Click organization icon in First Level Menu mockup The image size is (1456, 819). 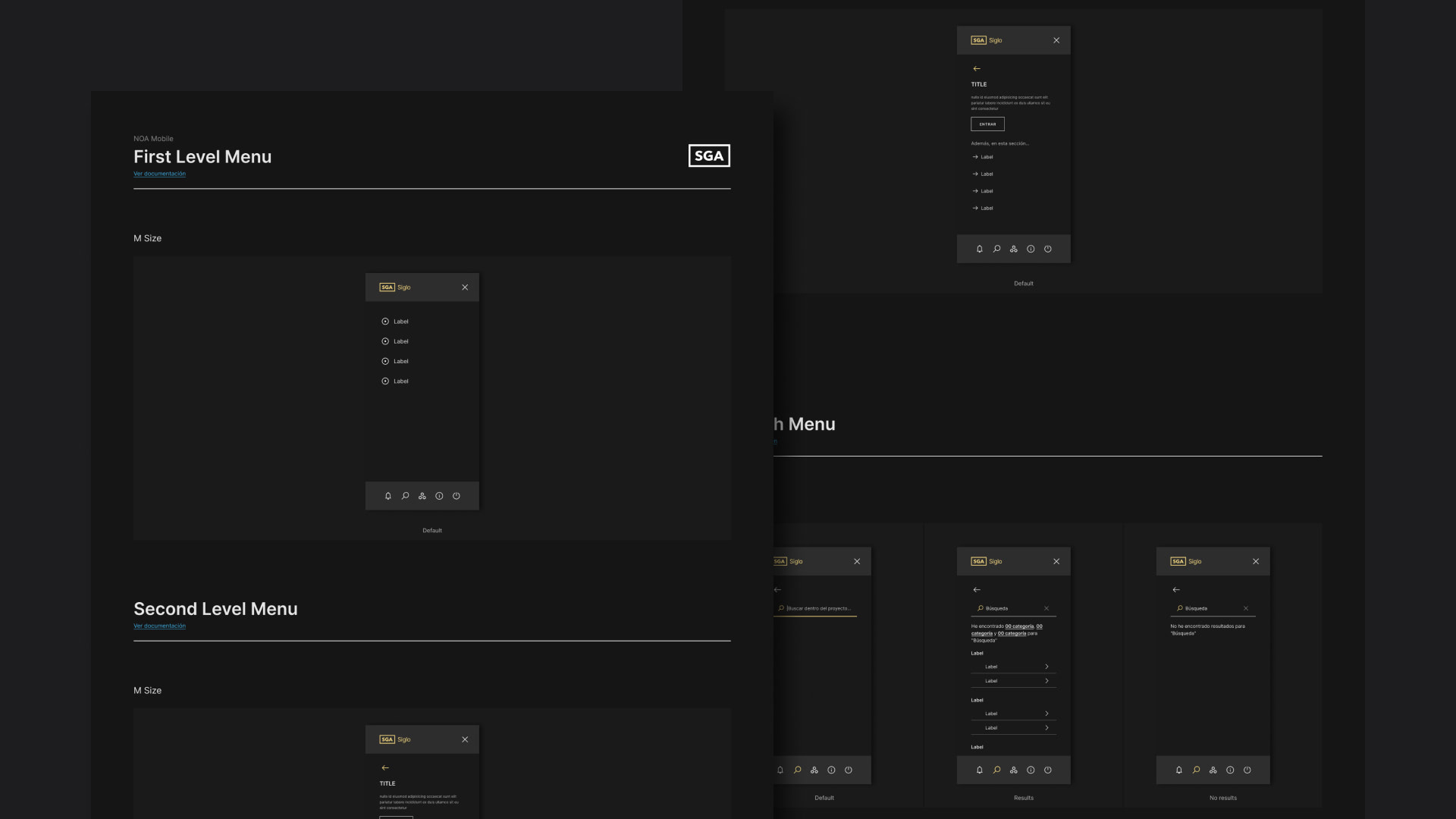click(422, 496)
